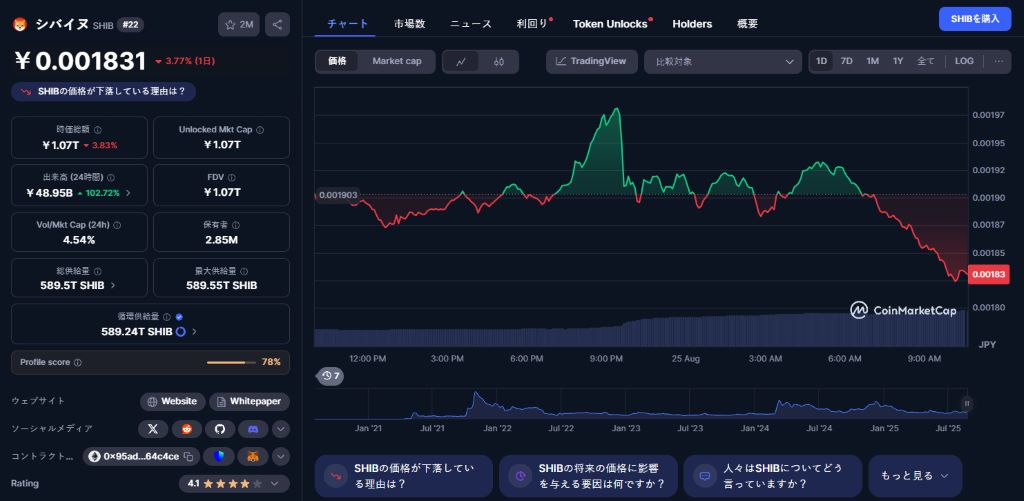Image resolution: width=1024 pixels, height=501 pixels.
Task: Open the chart more-options ellipsis
Action: coord(999,61)
